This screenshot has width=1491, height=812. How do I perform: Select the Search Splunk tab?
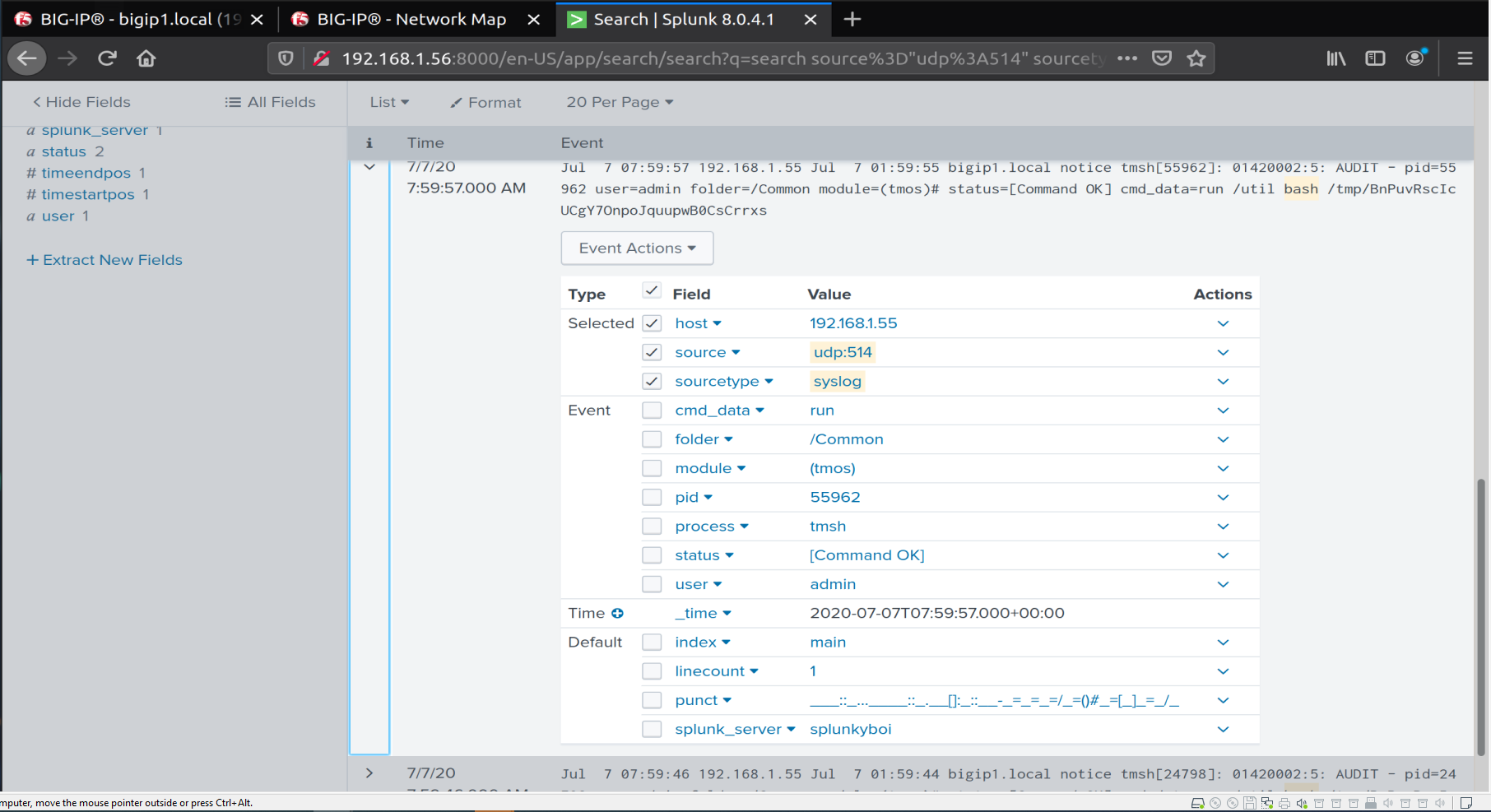(694, 19)
